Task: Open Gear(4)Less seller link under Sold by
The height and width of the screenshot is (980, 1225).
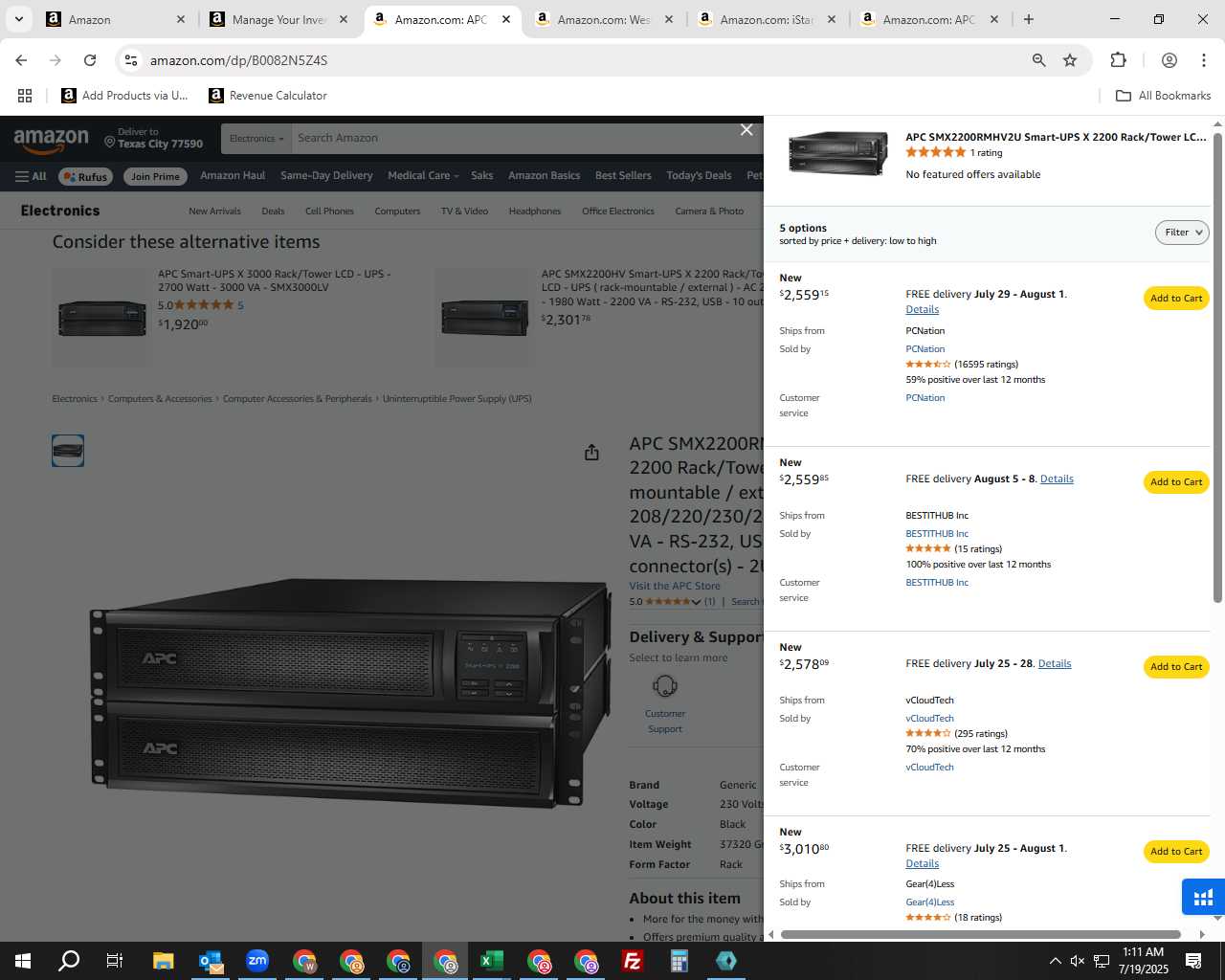Action: (x=930, y=902)
